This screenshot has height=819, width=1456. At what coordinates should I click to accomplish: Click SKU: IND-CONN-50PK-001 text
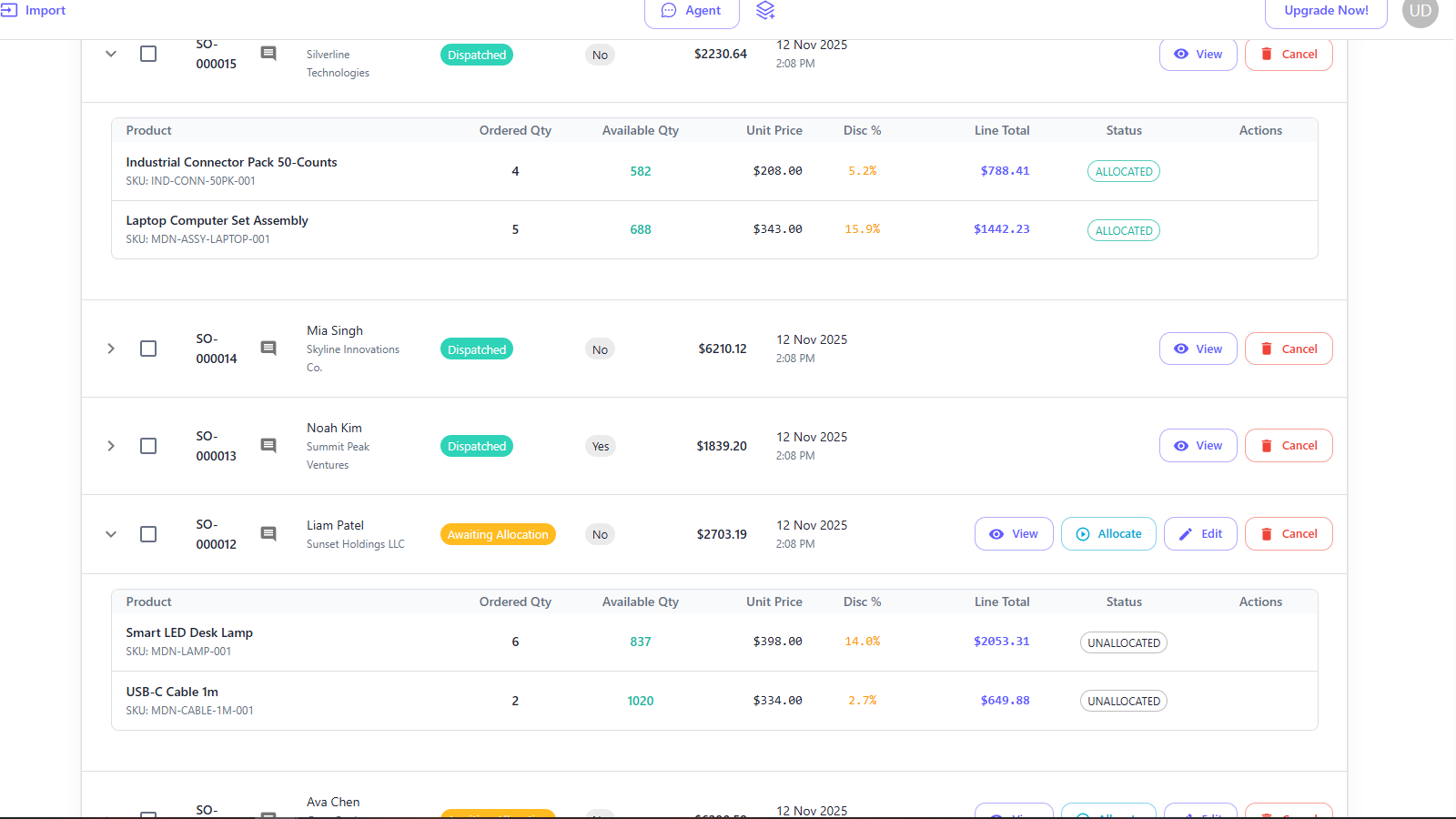tap(190, 181)
